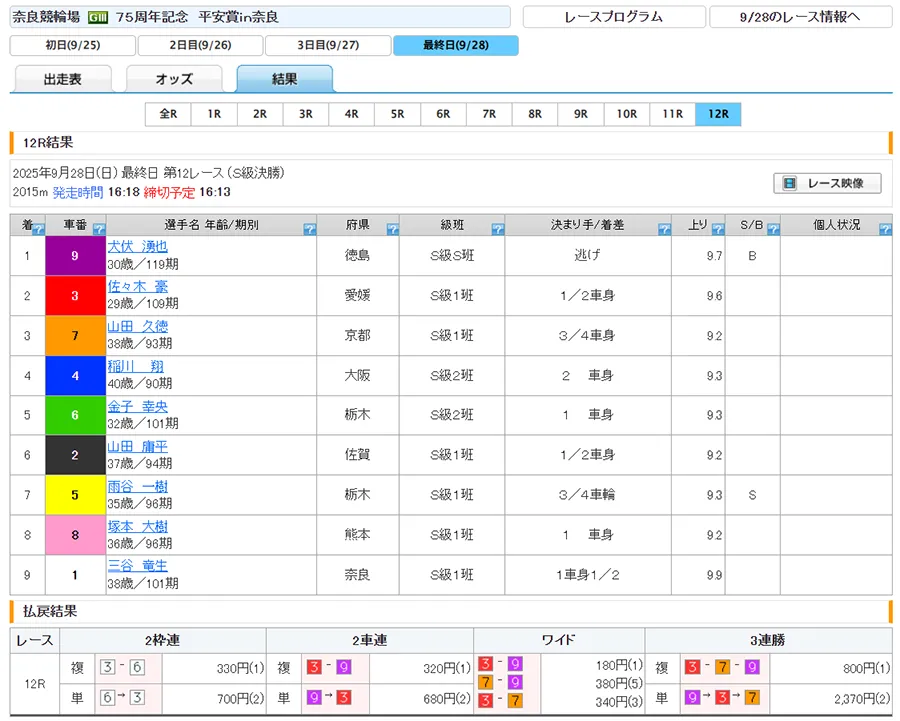Screen dimensions: 900x721
Task: Select 初日(9/25) day tab
Action: [72, 46]
